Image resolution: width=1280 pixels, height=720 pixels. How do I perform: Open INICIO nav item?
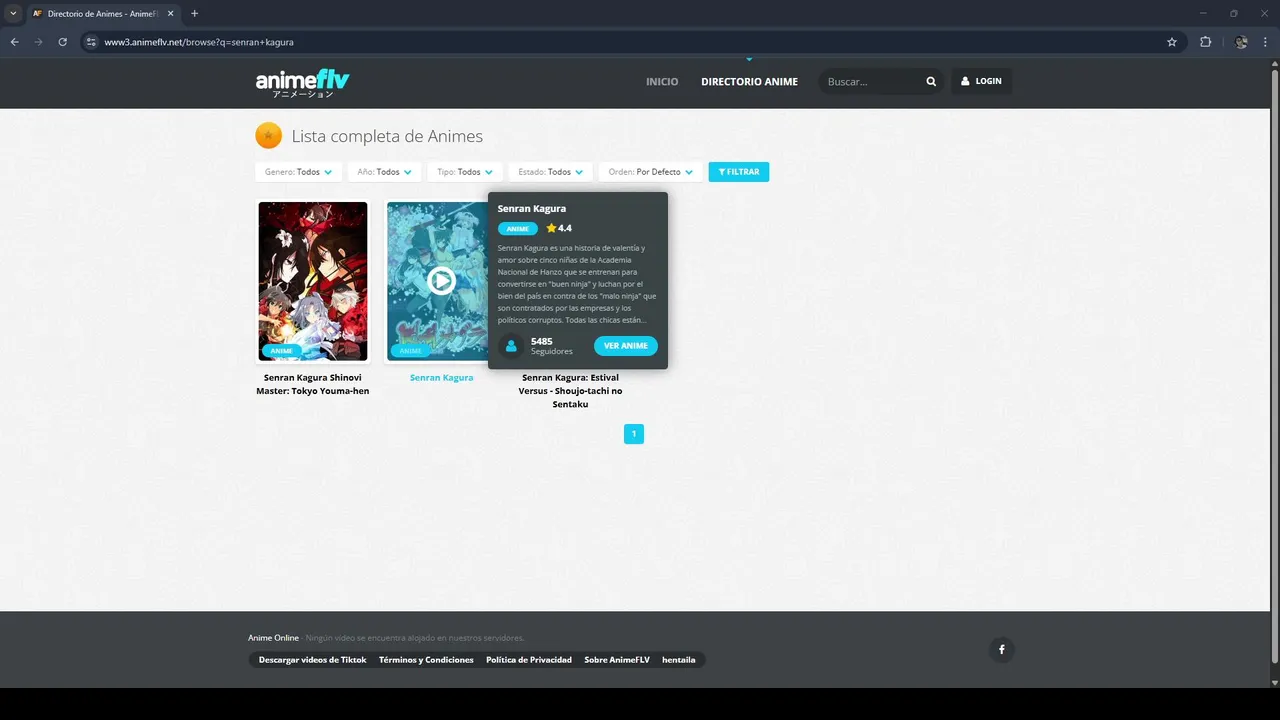tap(662, 82)
